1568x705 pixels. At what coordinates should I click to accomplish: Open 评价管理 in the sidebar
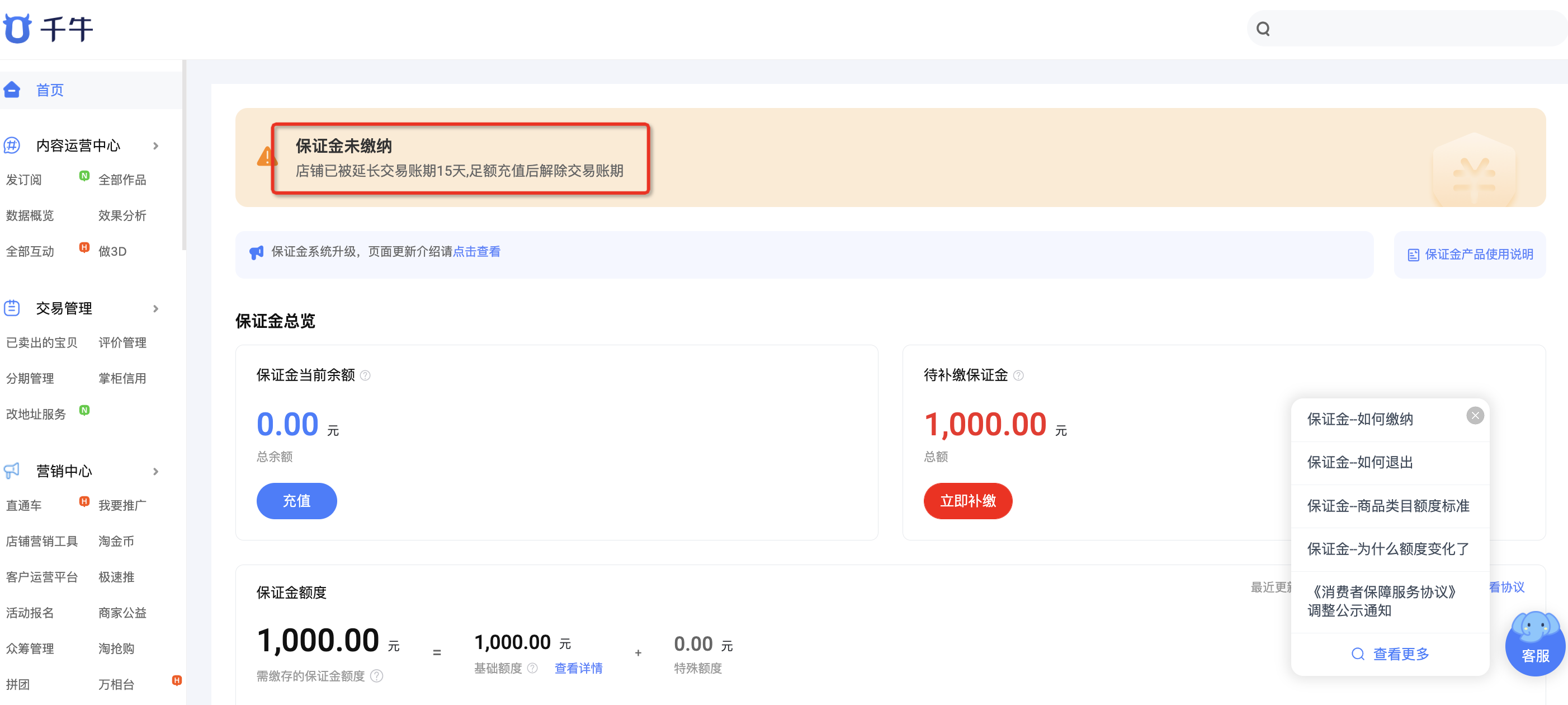point(122,343)
